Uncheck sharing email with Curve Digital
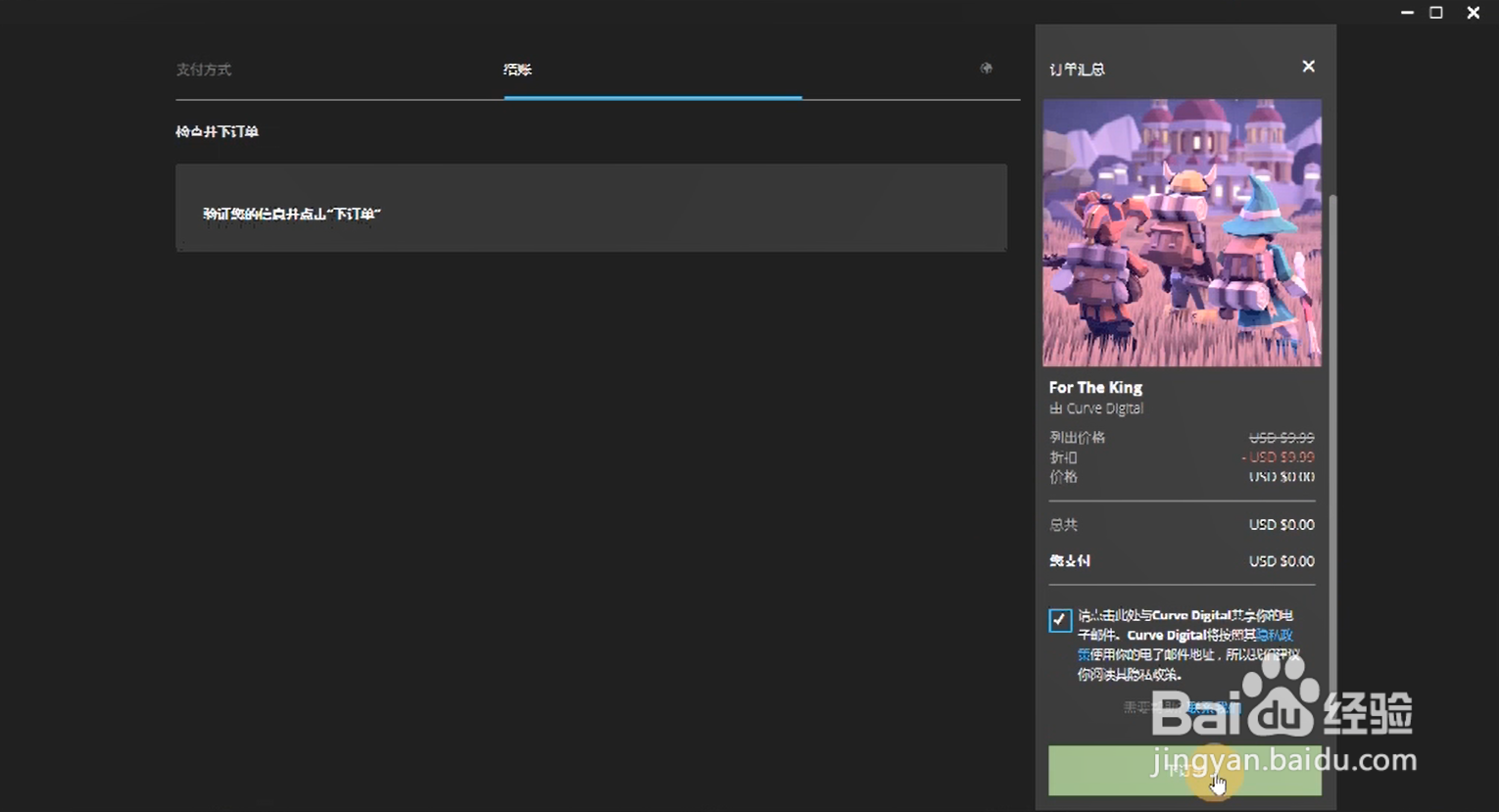 (1059, 620)
